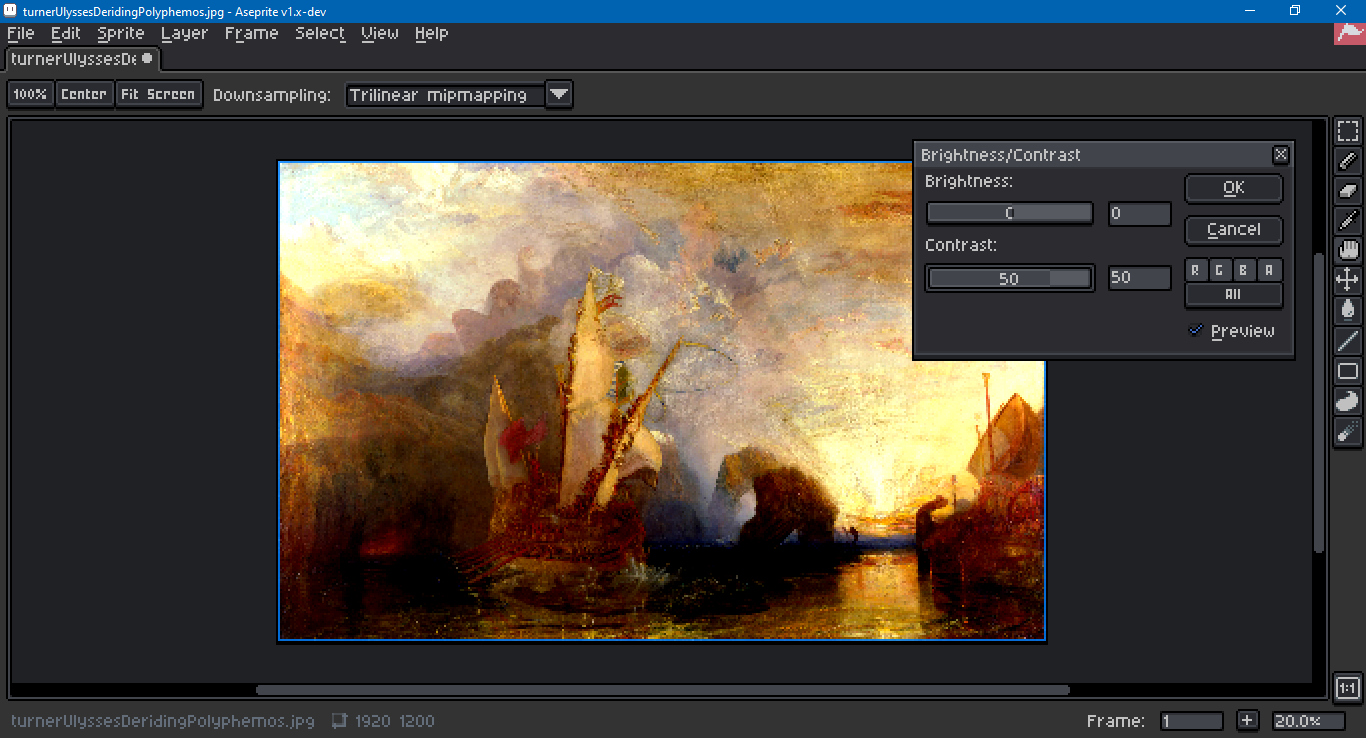Open the Downsampling dropdown arrow

(x=559, y=95)
